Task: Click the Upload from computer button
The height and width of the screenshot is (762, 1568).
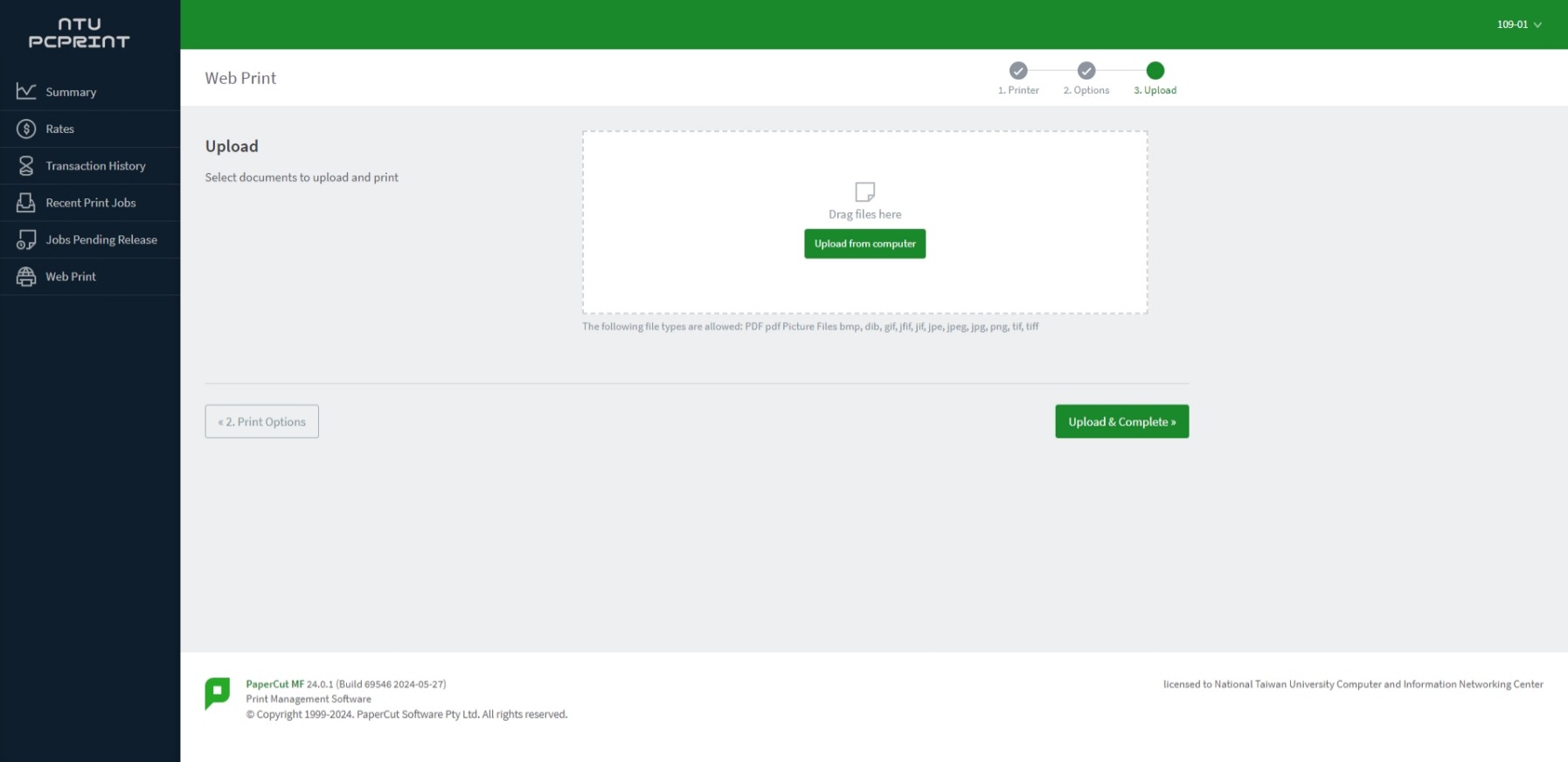Action: coord(865,244)
